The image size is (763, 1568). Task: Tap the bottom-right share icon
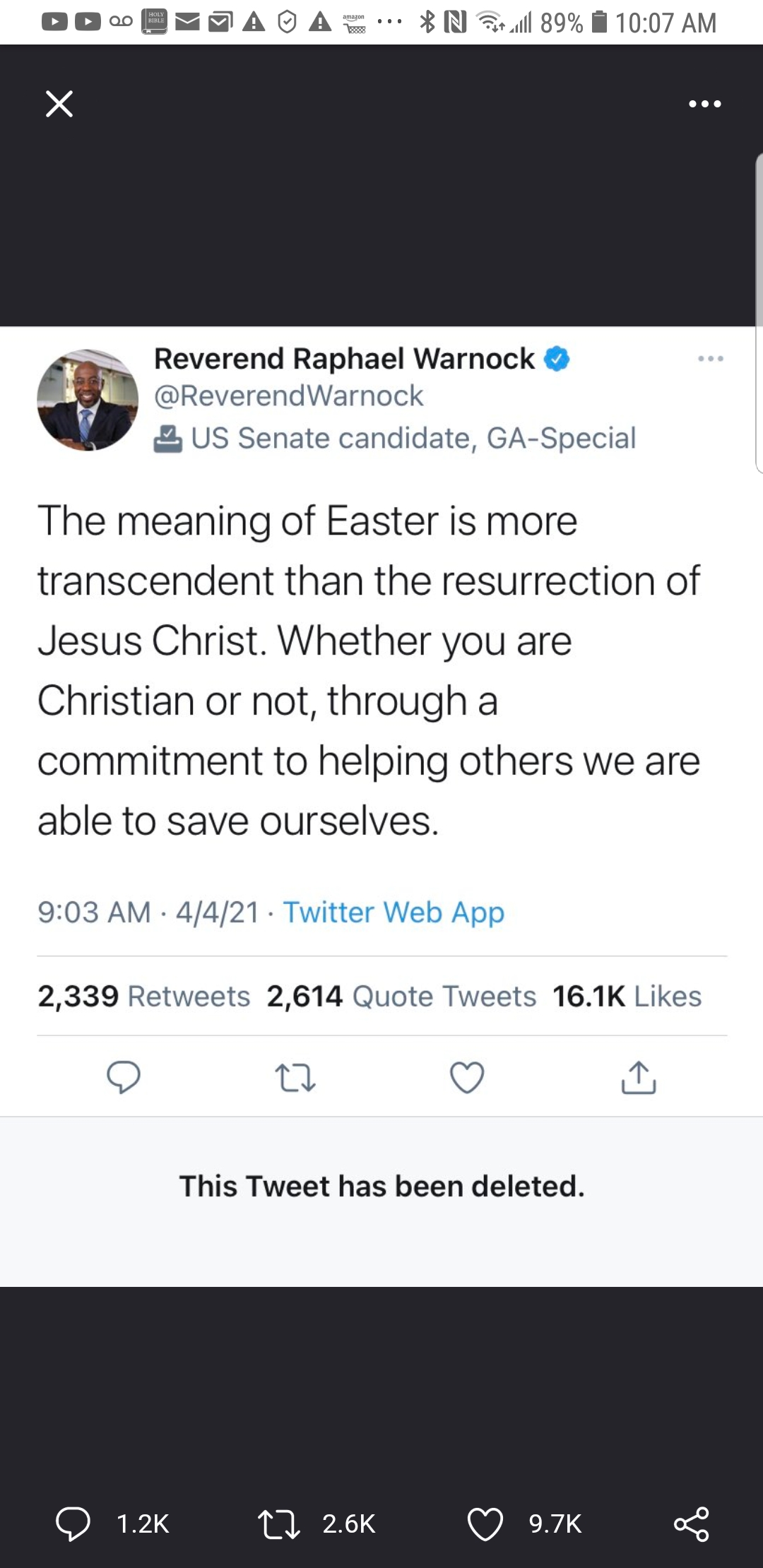point(691,1524)
